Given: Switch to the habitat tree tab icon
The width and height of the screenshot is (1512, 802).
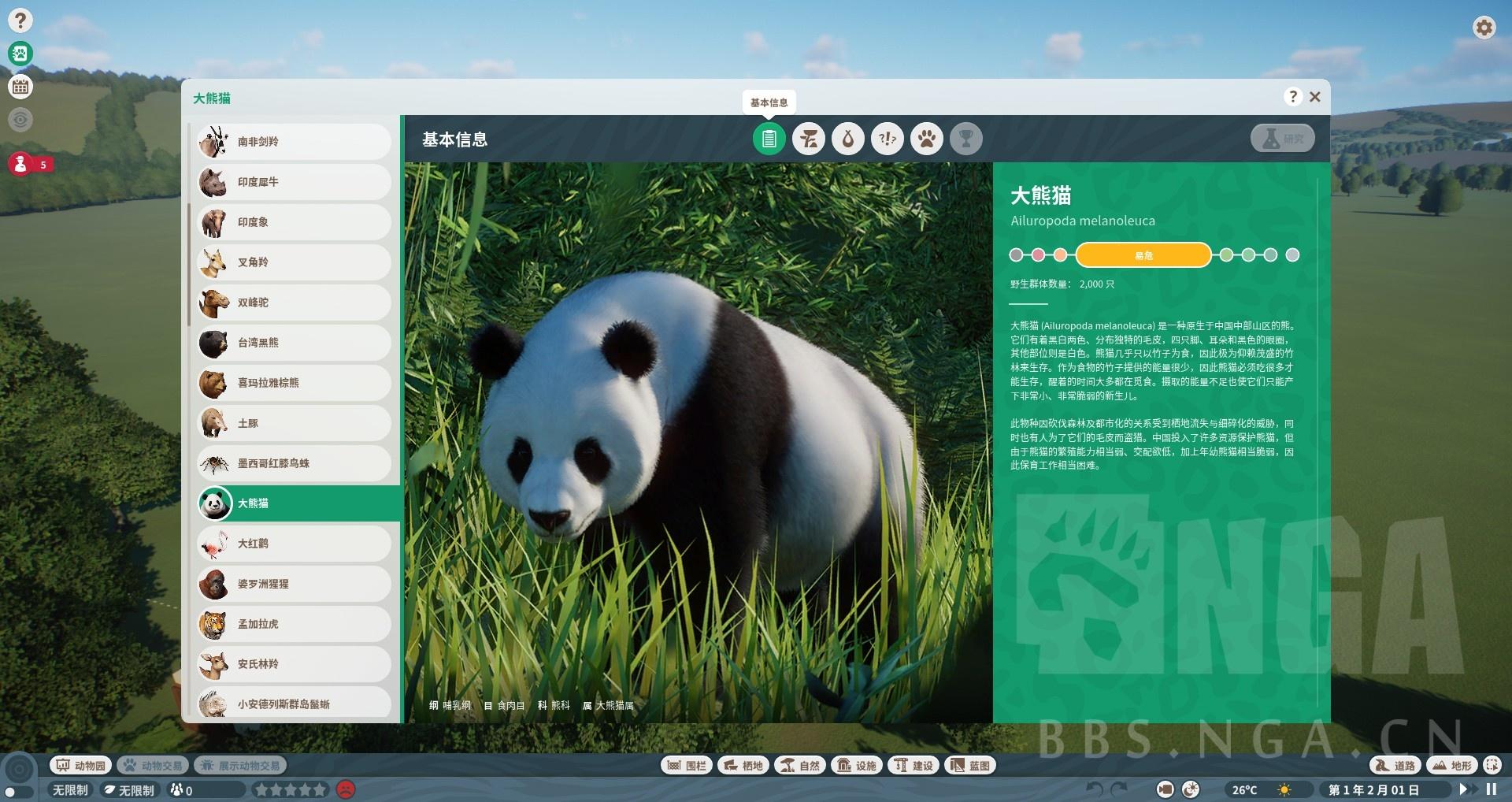Looking at the screenshot, I should (809, 139).
